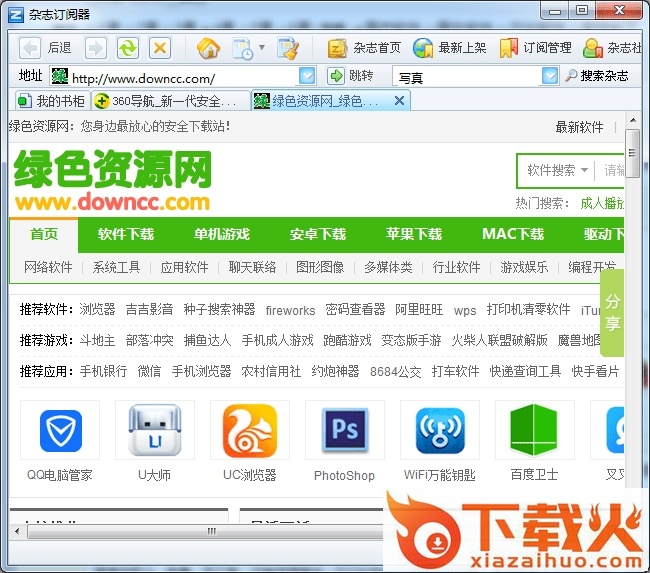Open the browsing history clock icon

pos(243,49)
